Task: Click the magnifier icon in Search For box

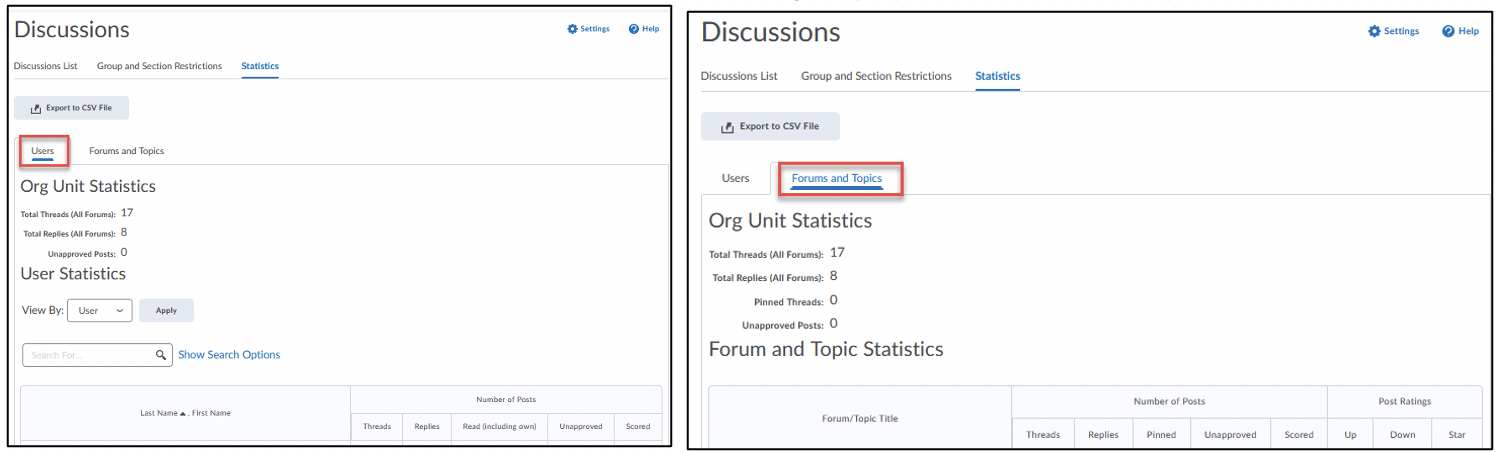Action: click(x=161, y=355)
